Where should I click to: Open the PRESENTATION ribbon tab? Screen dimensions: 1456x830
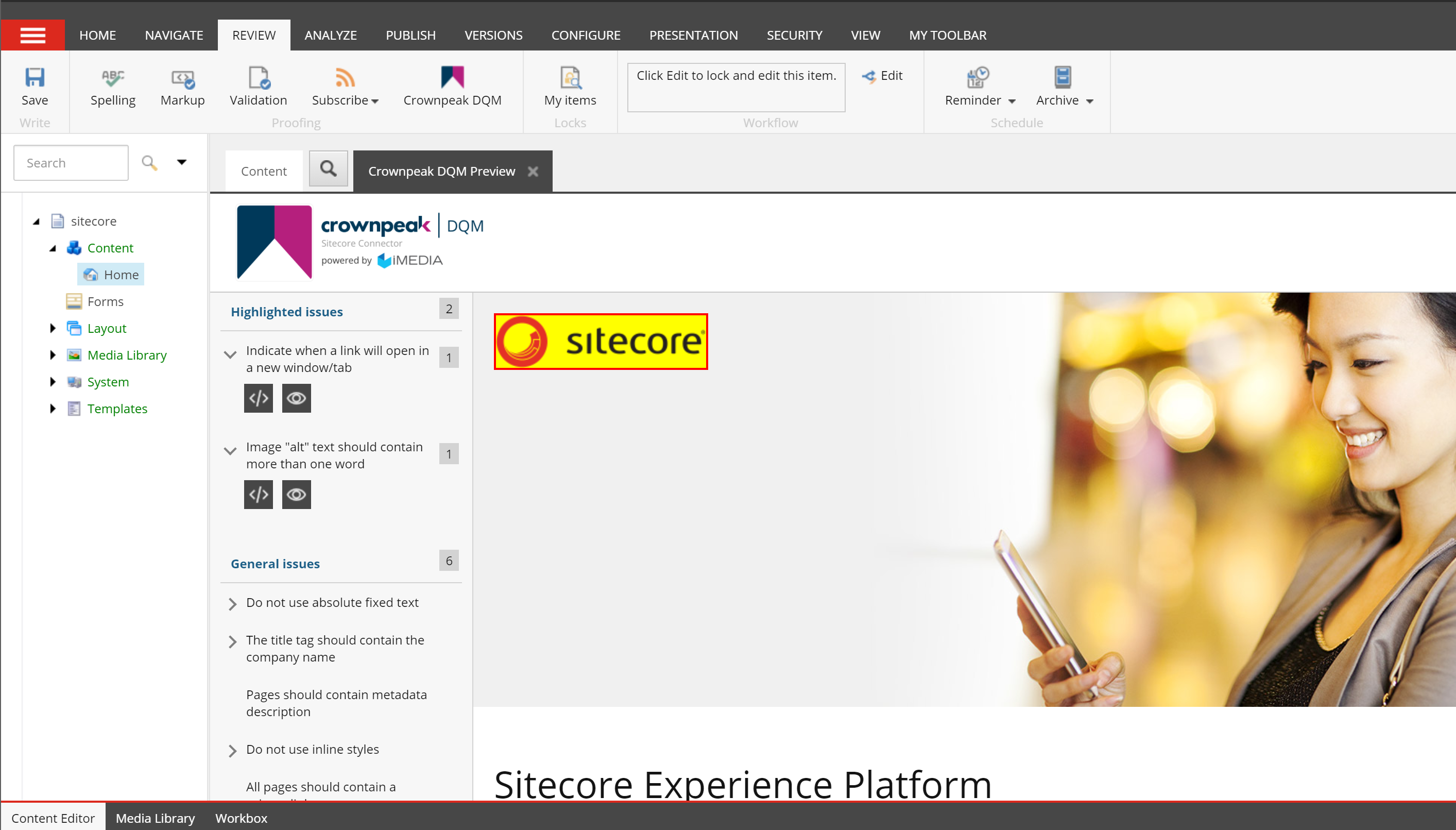[x=694, y=36]
